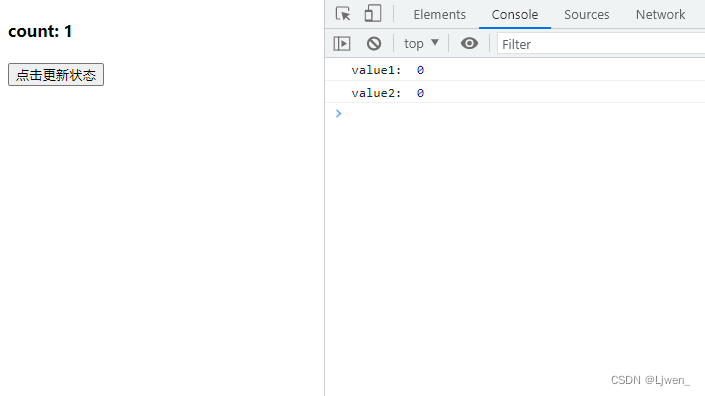Toggle the device toolbar icon

click(x=373, y=13)
